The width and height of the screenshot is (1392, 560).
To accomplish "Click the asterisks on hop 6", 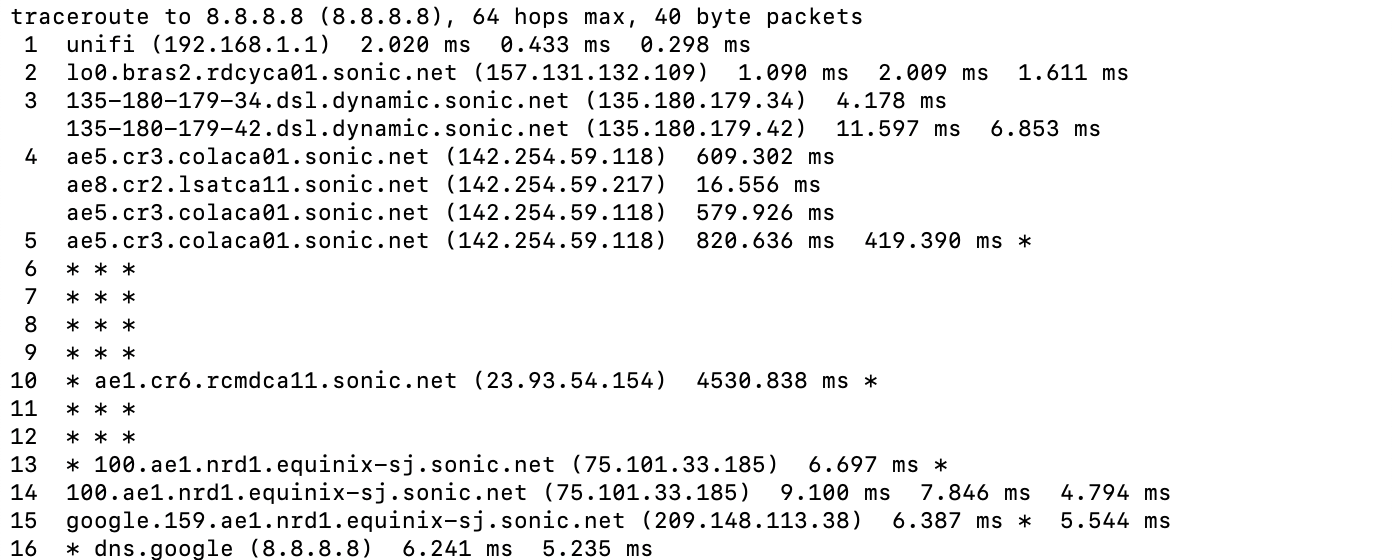I will (x=101, y=269).
